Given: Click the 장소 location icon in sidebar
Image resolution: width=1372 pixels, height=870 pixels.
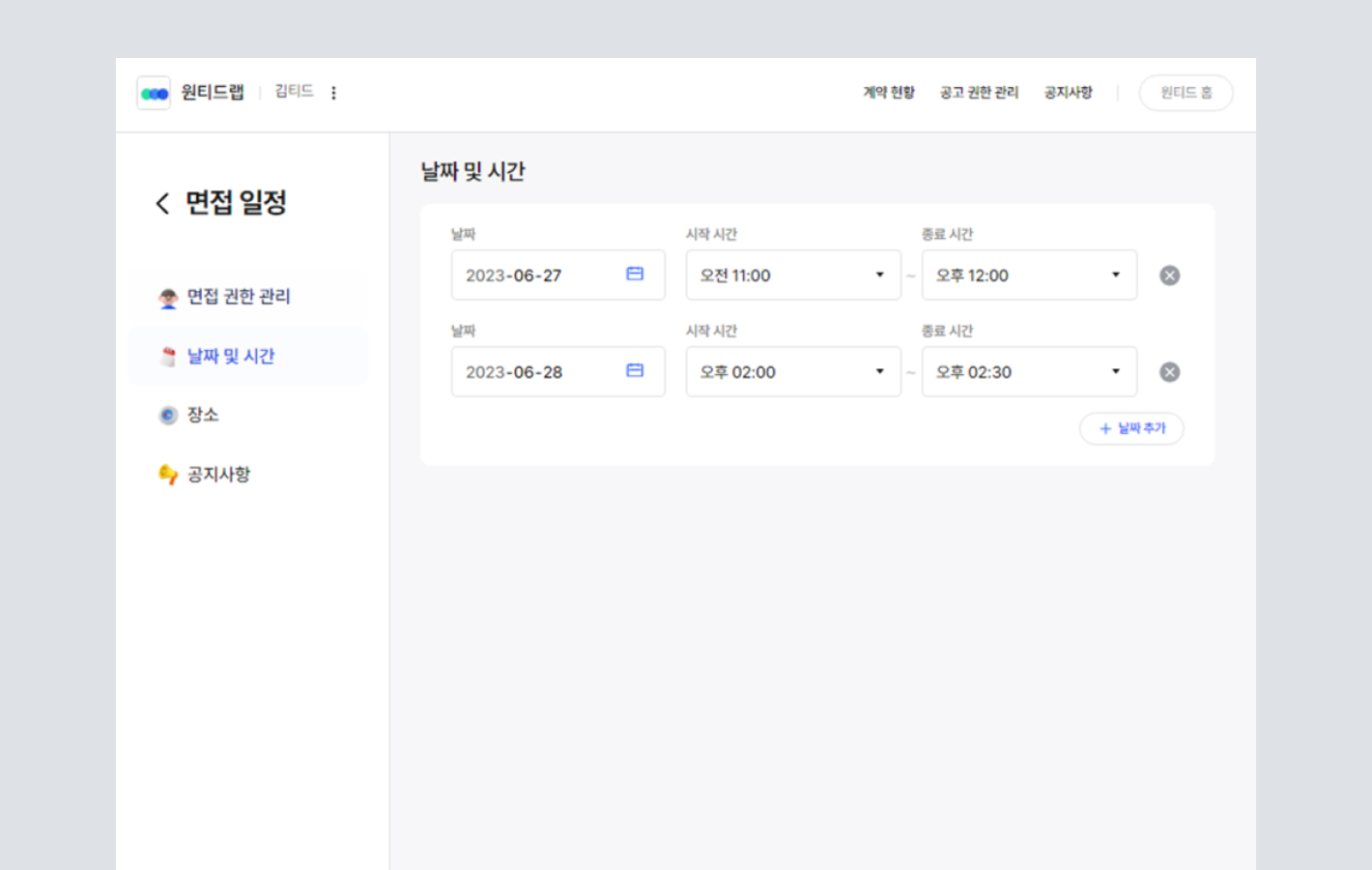Looking at the screenshot, I should point(168,416).
